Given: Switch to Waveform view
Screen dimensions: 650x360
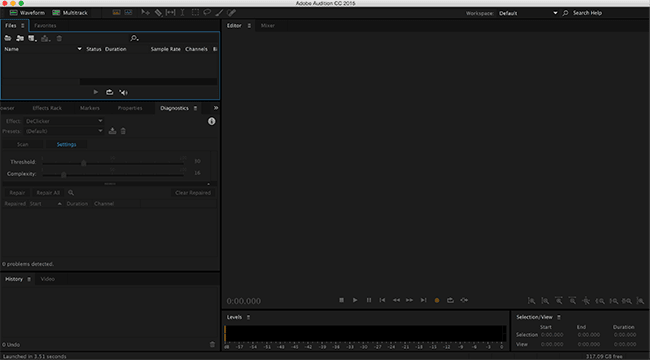Looking at the screenshot, I should [27, 13].
